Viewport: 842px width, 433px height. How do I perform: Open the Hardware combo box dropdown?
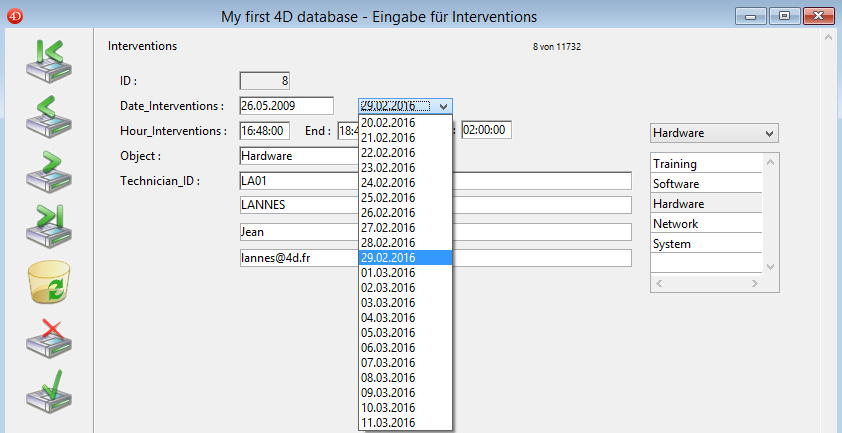pyautogui.click(x=768, y=133)
